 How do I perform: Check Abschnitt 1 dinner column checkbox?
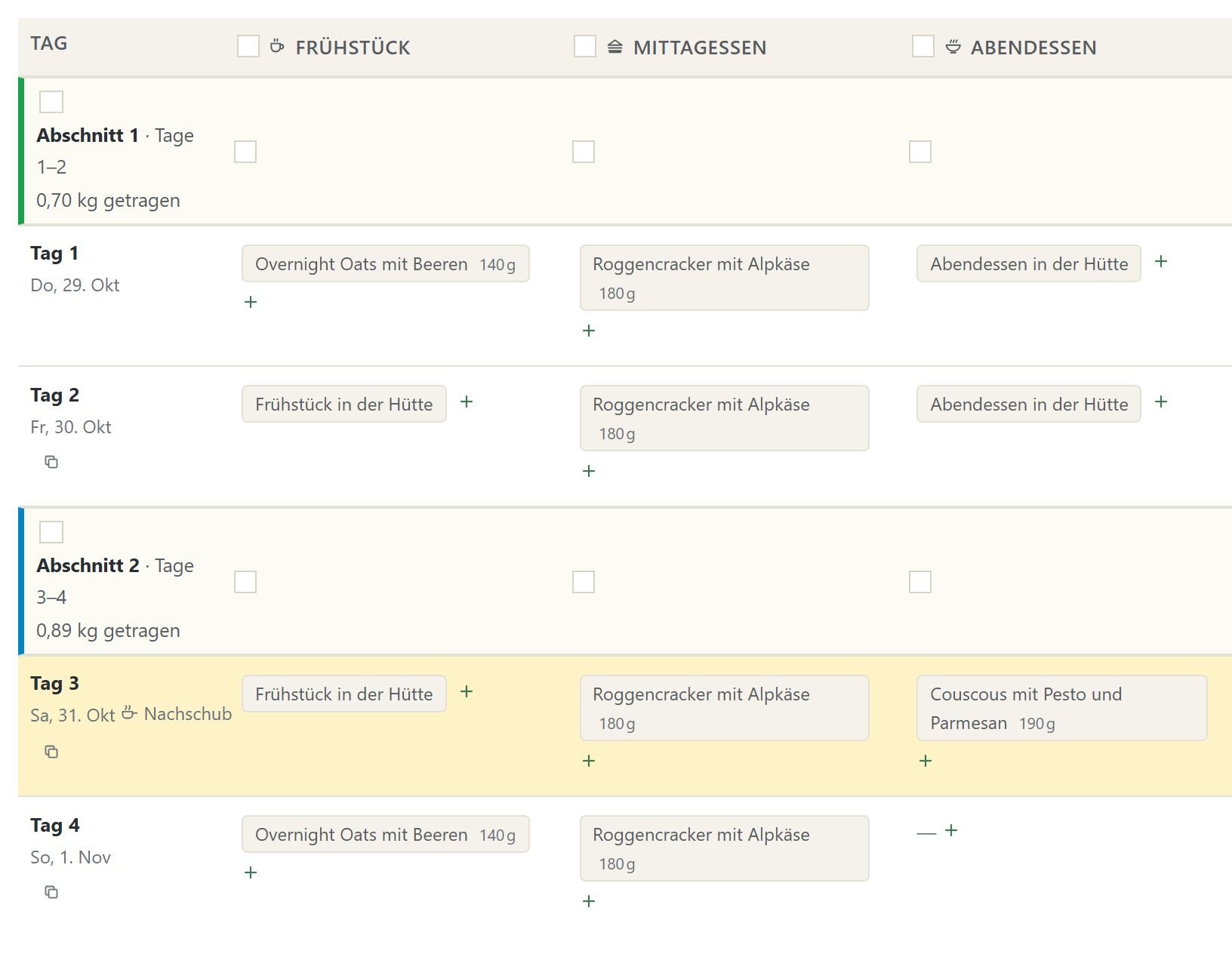point(920,152)
